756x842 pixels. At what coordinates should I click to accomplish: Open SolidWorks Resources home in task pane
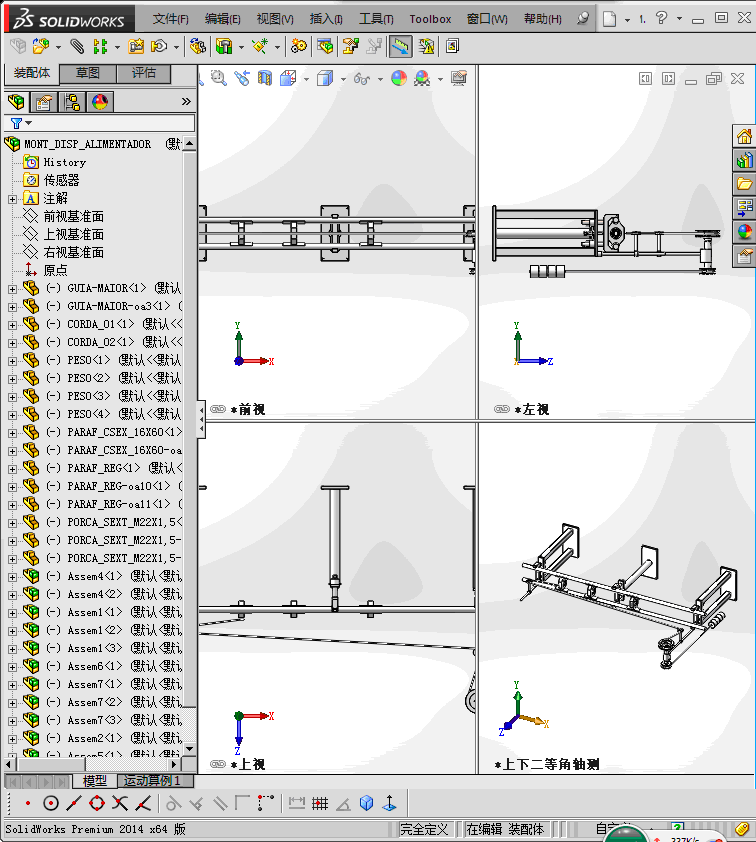coord(744,136)
